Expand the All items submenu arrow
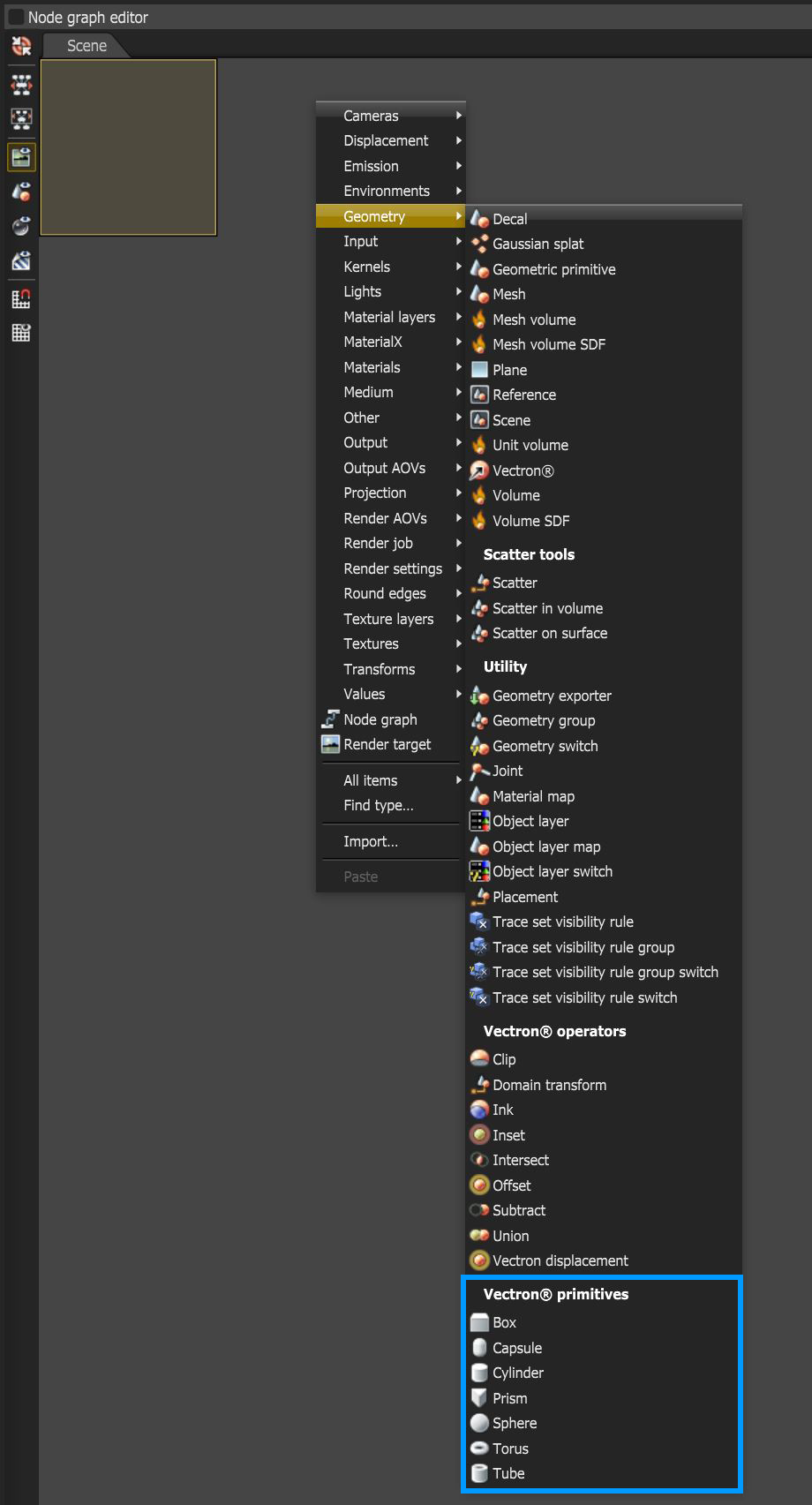This screenshot has height=1505, width=812. click(459, 780)
